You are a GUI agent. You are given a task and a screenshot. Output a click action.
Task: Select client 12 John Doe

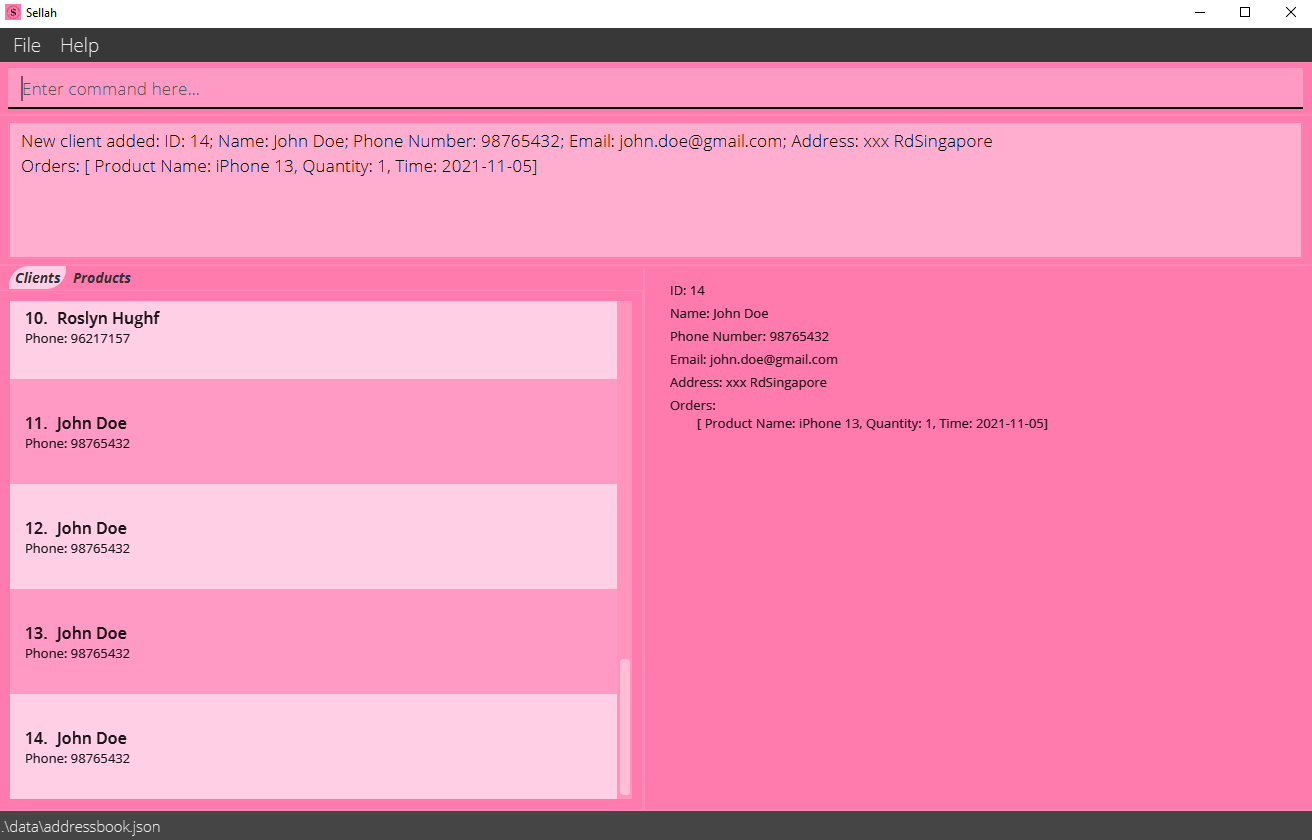click(x=313, y=537)
